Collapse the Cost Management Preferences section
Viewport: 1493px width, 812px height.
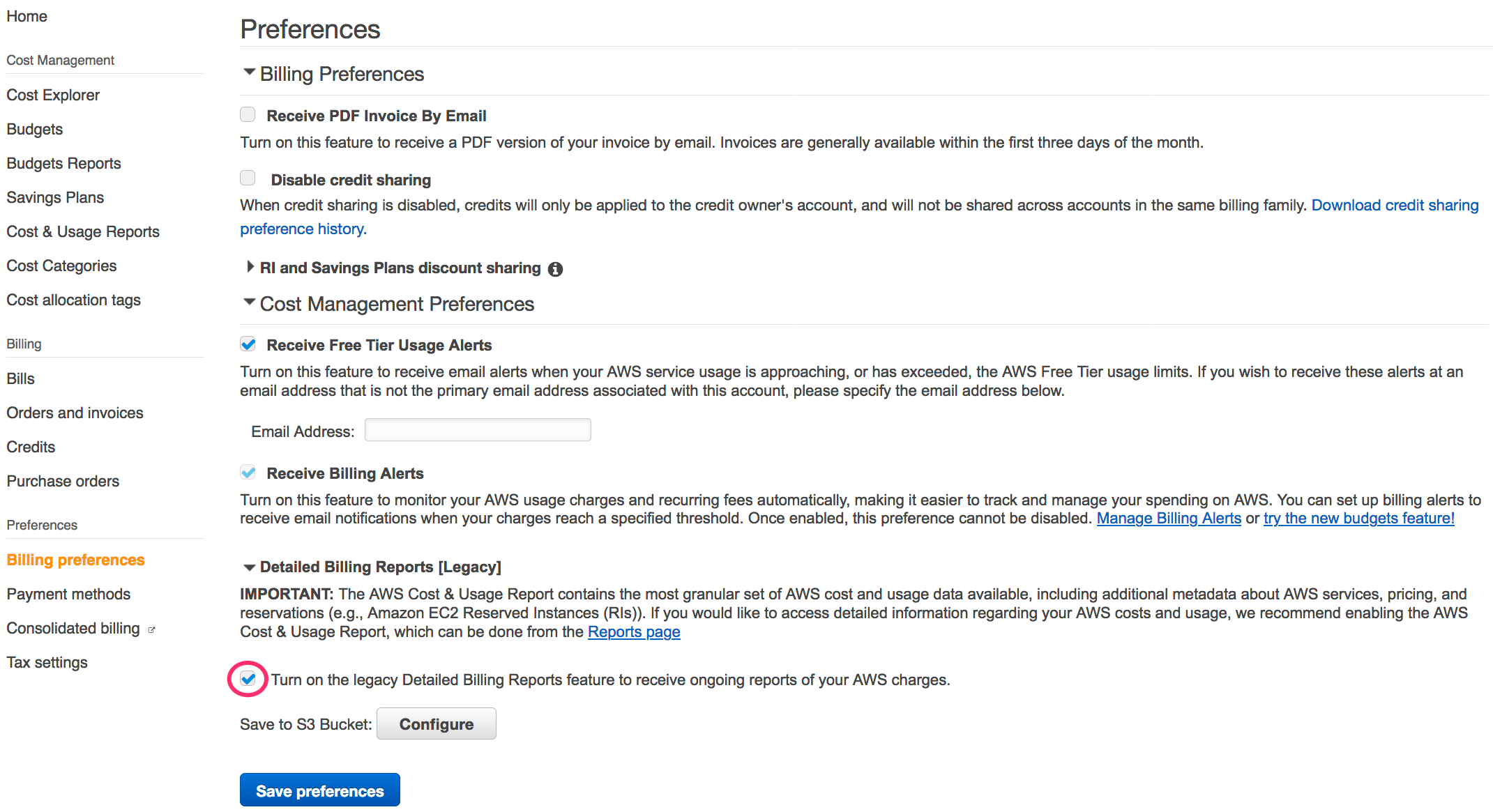[x=249, y=302]
